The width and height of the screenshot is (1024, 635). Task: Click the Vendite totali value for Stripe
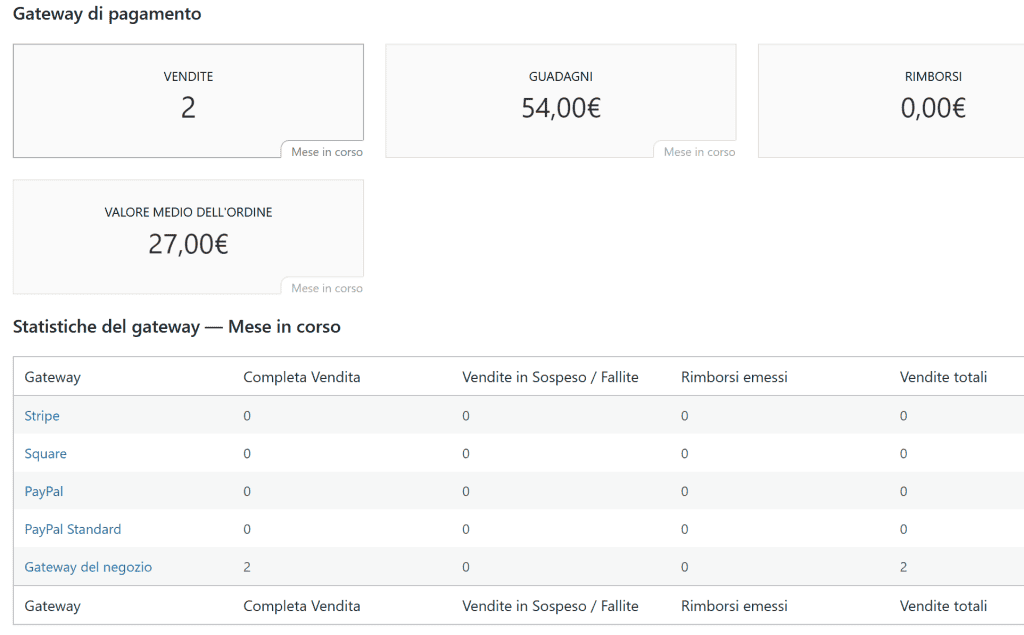click(903, 415)
